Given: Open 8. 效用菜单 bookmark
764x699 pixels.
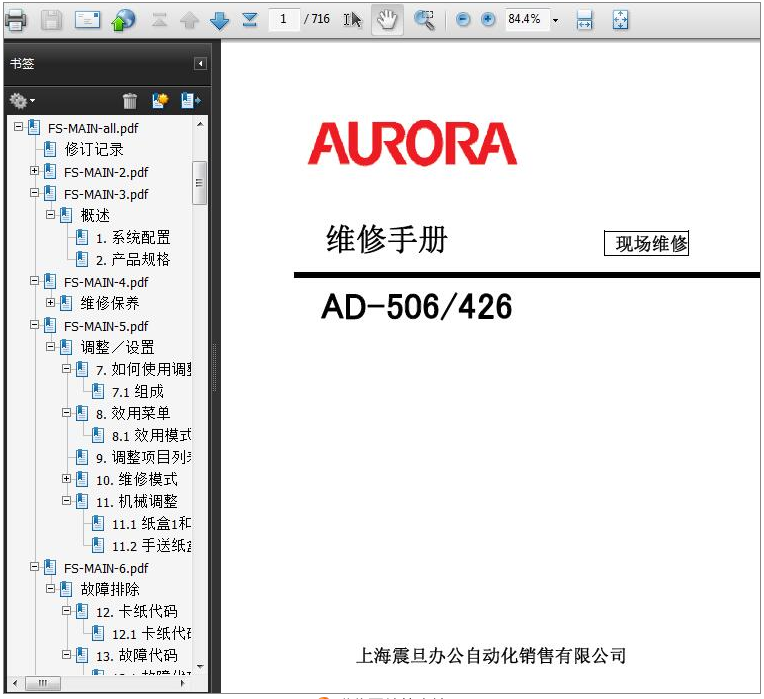Looking at the screenshot, I should tap(133, 414).
